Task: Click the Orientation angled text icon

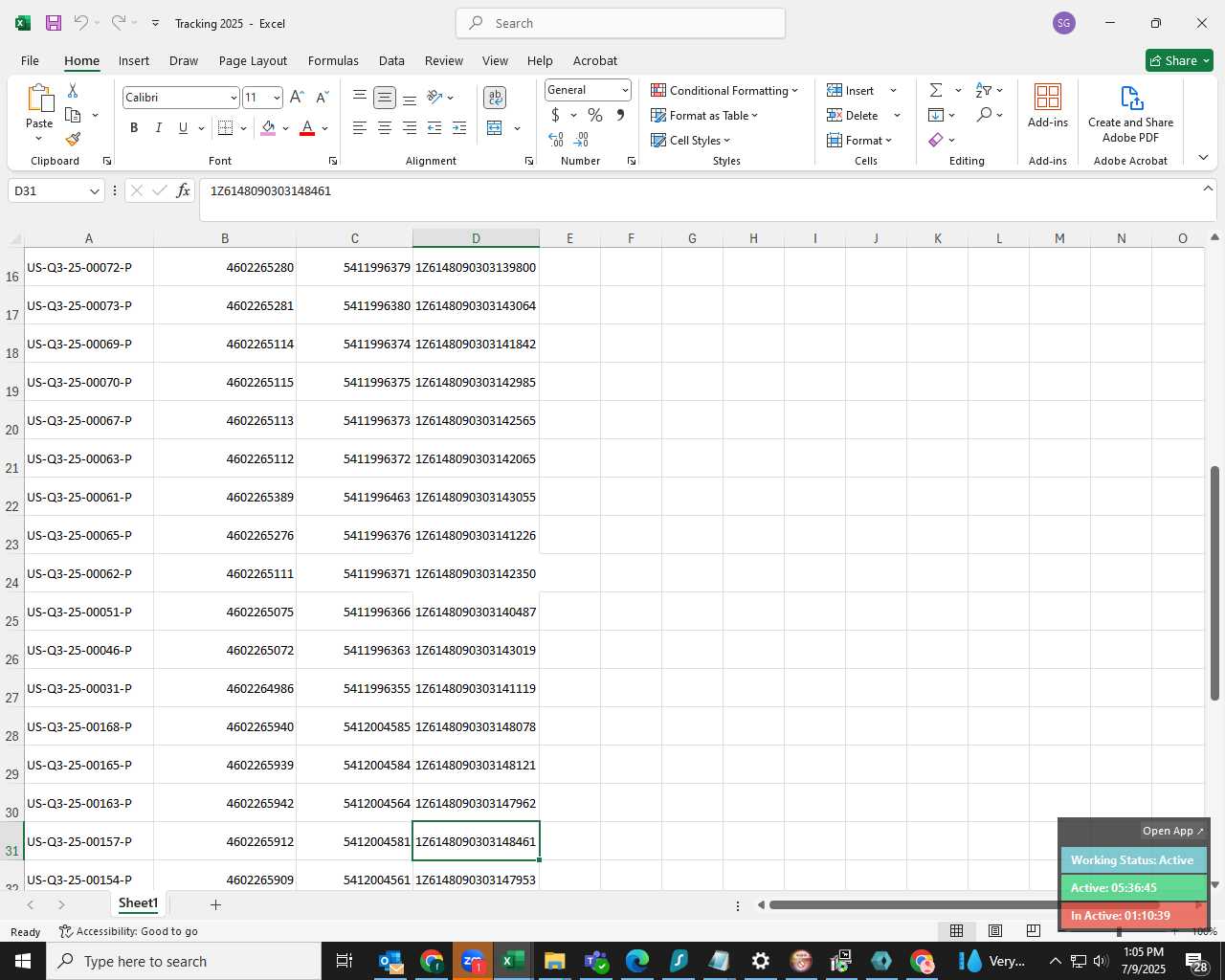Action: pyautogui.click(x=434, y=98)
